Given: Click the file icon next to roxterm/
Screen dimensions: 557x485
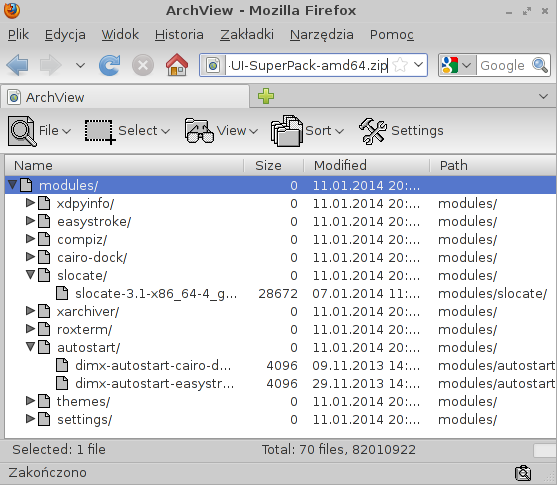Looking at the screenshot, I should 44,329.
